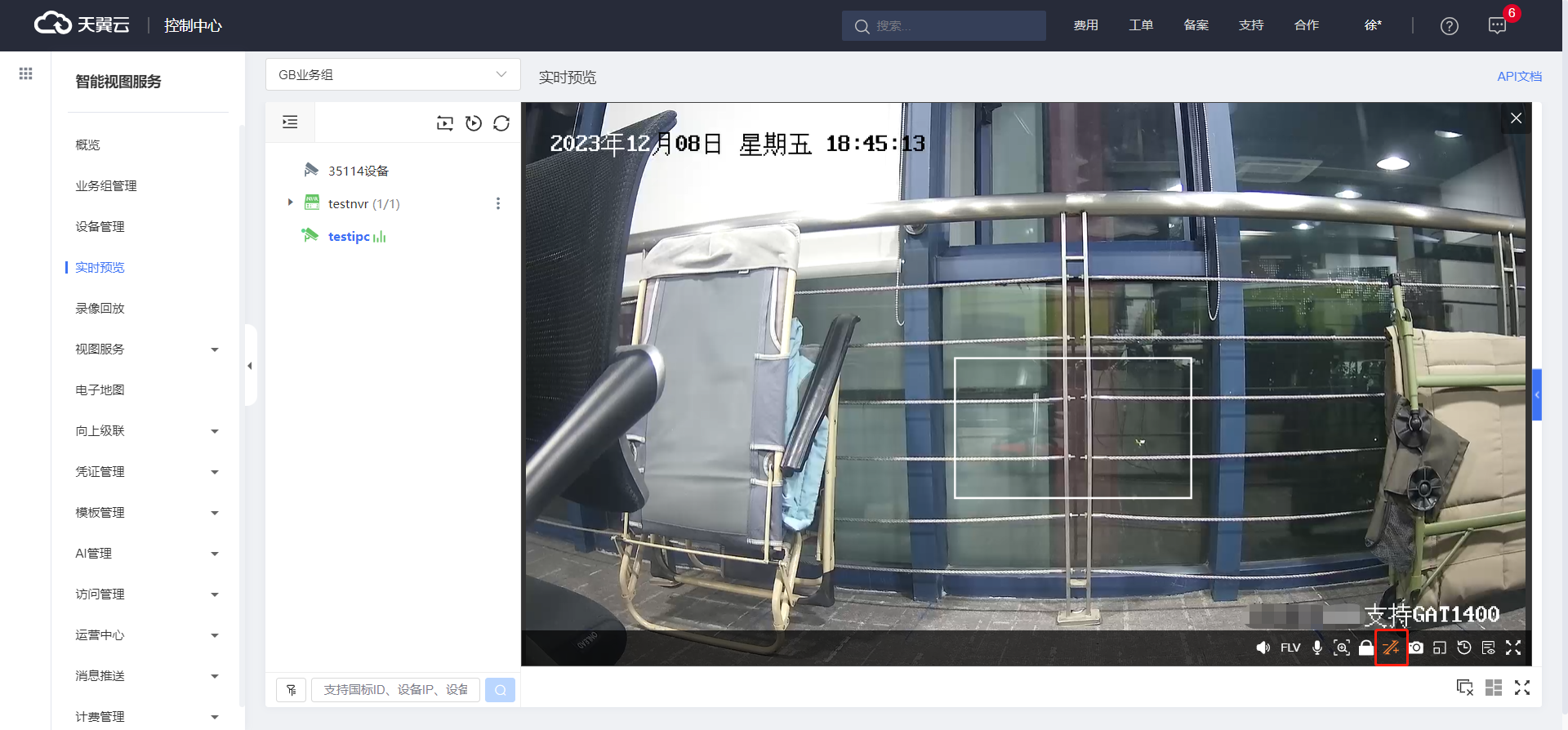The height and width of the screenshot is (730, 1568).
Task: Focus the device search input field
Action: click(395, 690)
